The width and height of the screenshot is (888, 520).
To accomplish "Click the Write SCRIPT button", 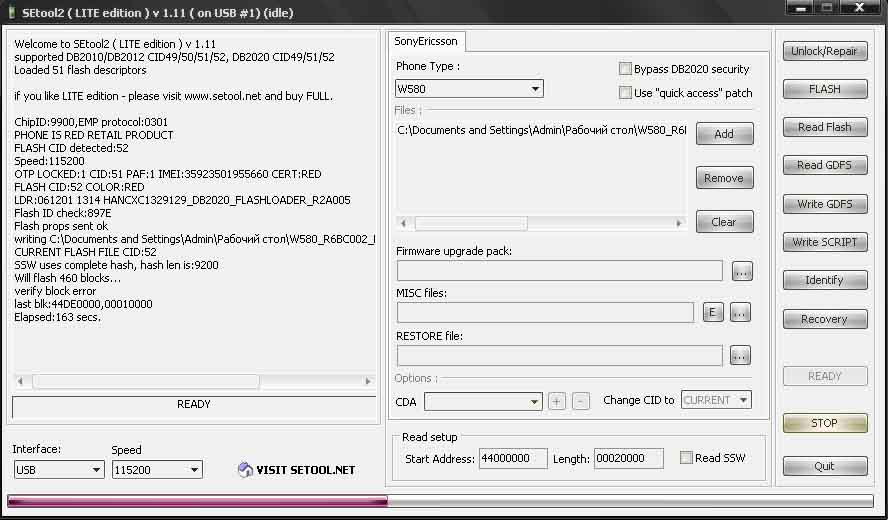I will point(825,242).
